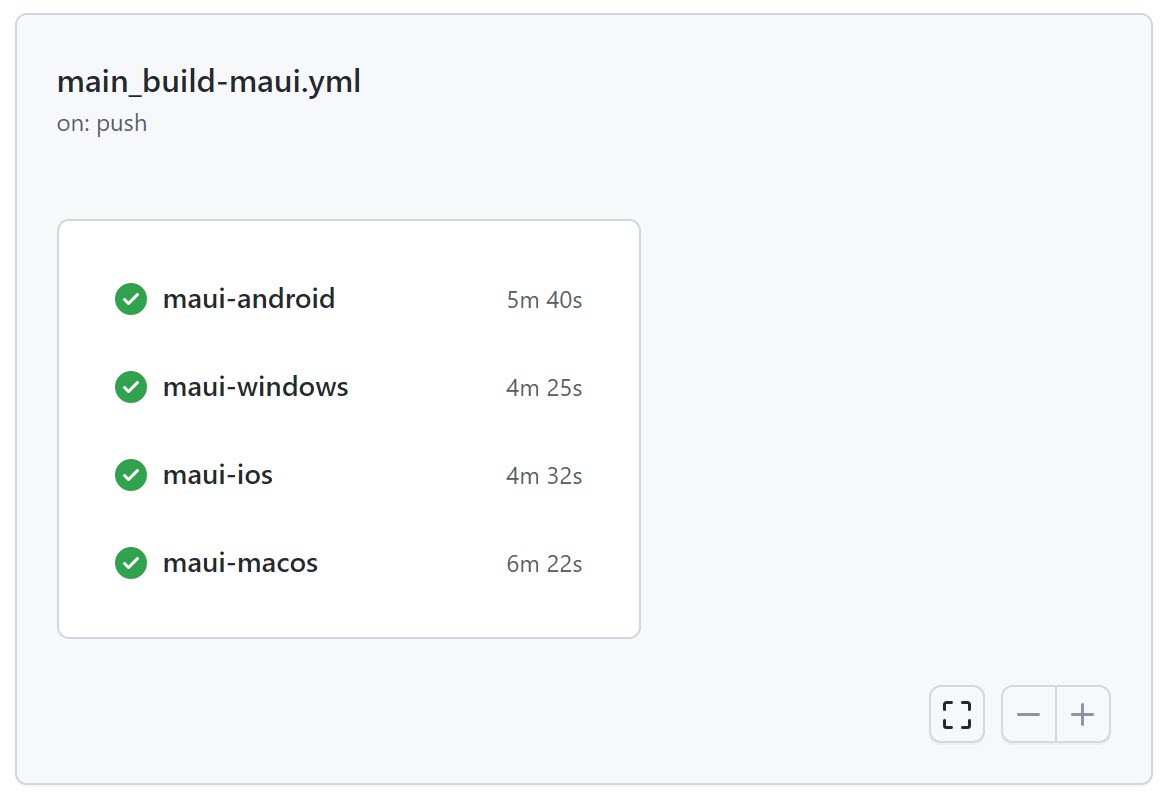
Task: Click the 6m 22s duration for maui-macos
Action: [x=543, y=564]
